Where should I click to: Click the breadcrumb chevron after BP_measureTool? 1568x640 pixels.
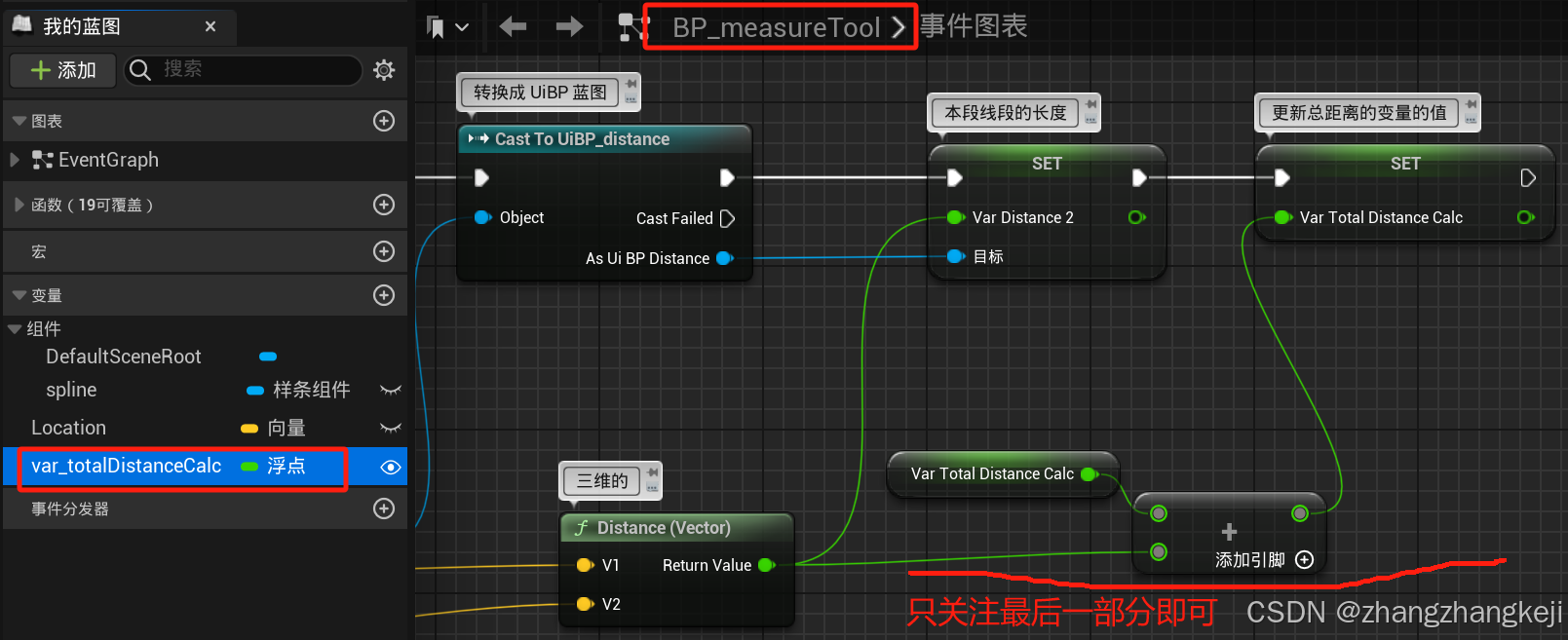[x=899, y=27]
